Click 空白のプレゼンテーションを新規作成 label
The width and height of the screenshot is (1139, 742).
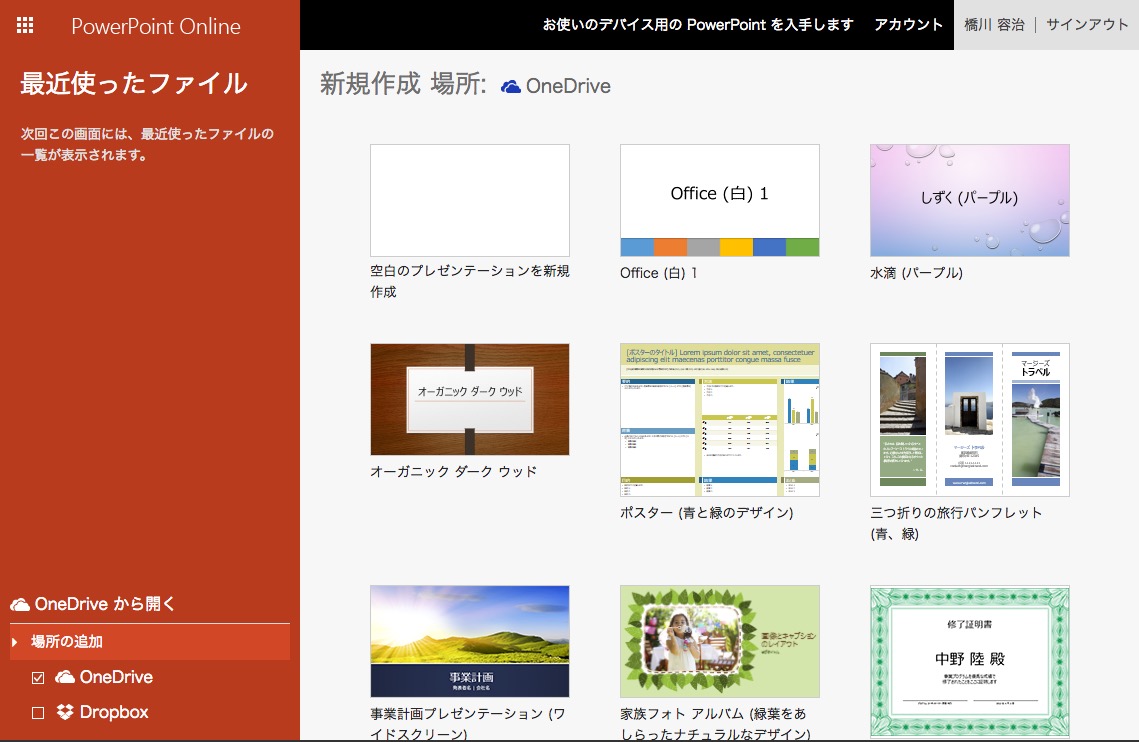470,281
